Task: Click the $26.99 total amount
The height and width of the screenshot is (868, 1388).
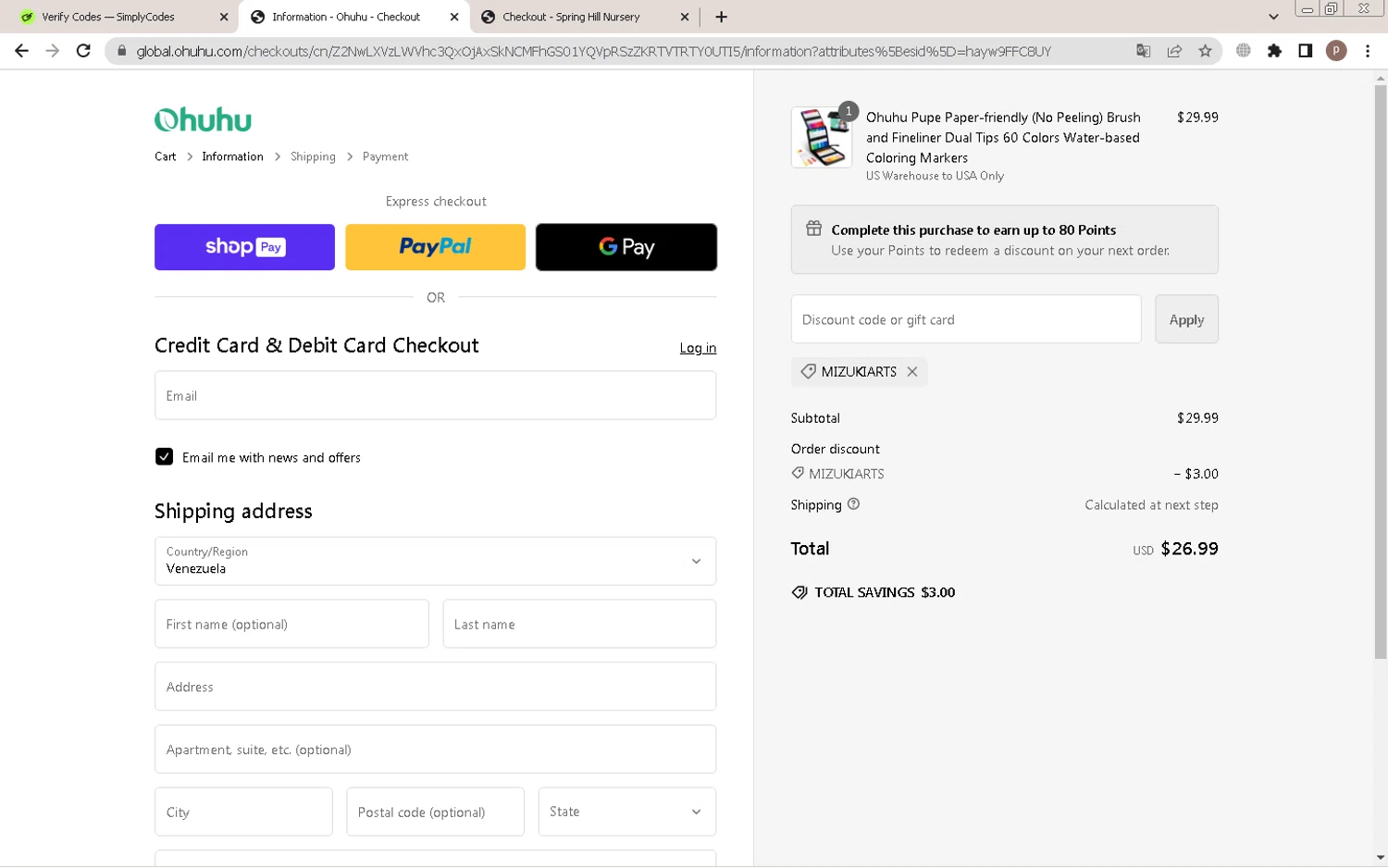Action: (1189, 549)
